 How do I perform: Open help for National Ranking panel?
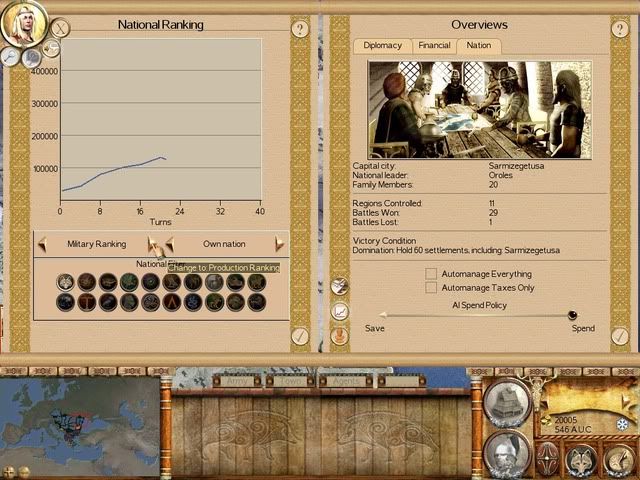click(x=299, y=29)
